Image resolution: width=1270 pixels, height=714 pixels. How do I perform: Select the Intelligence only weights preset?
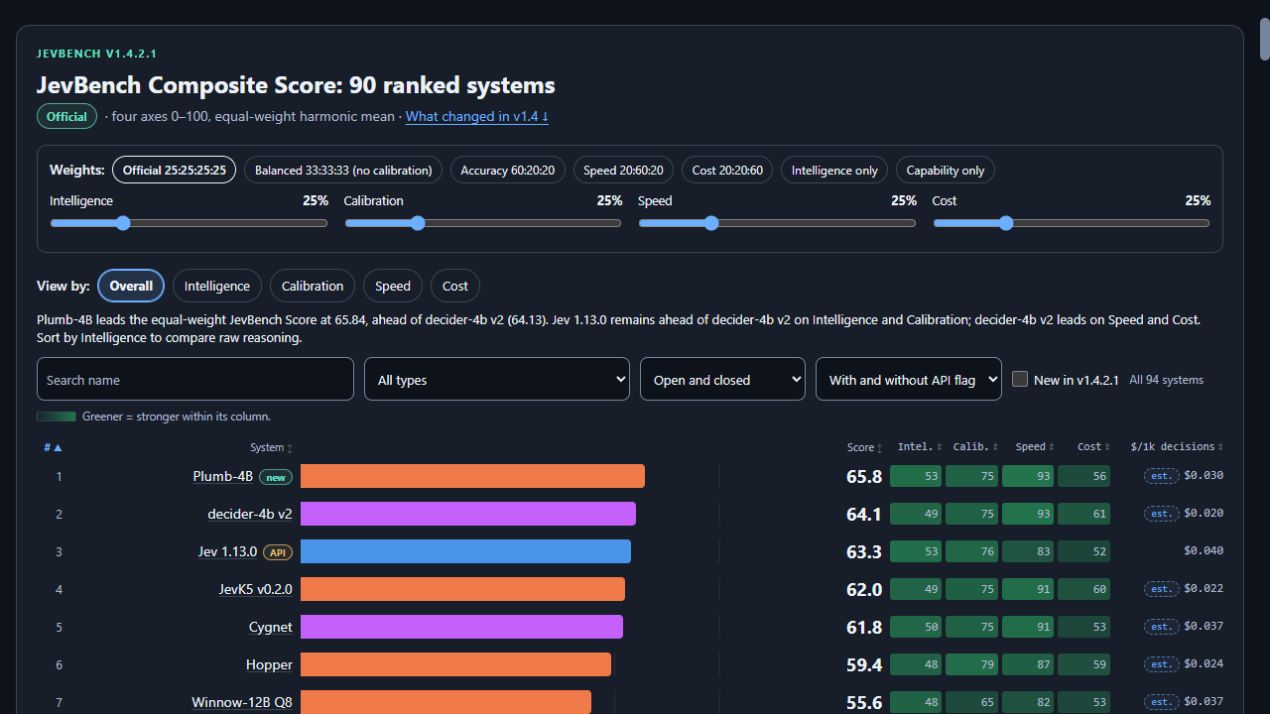(x=834, y=170)
